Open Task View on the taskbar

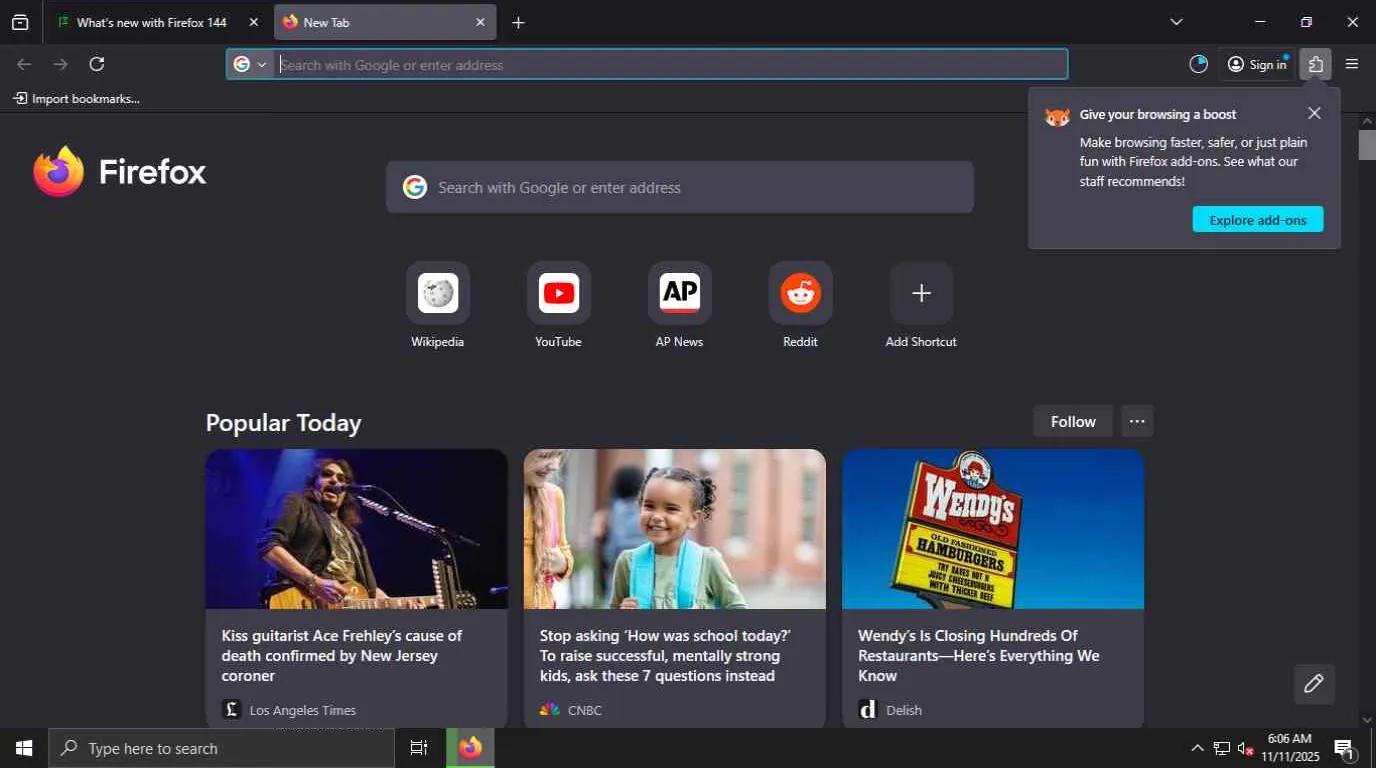pyautogui.click(x=419, y=748)
